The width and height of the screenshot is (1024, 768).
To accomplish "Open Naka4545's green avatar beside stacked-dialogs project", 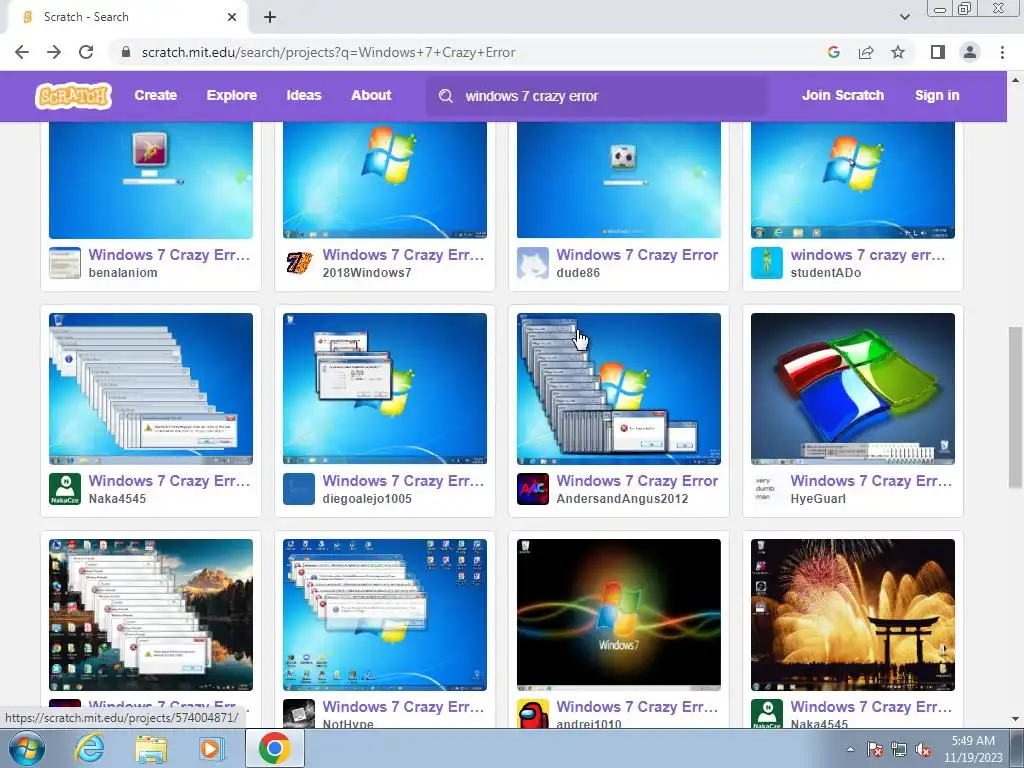I will coord(65,489).
